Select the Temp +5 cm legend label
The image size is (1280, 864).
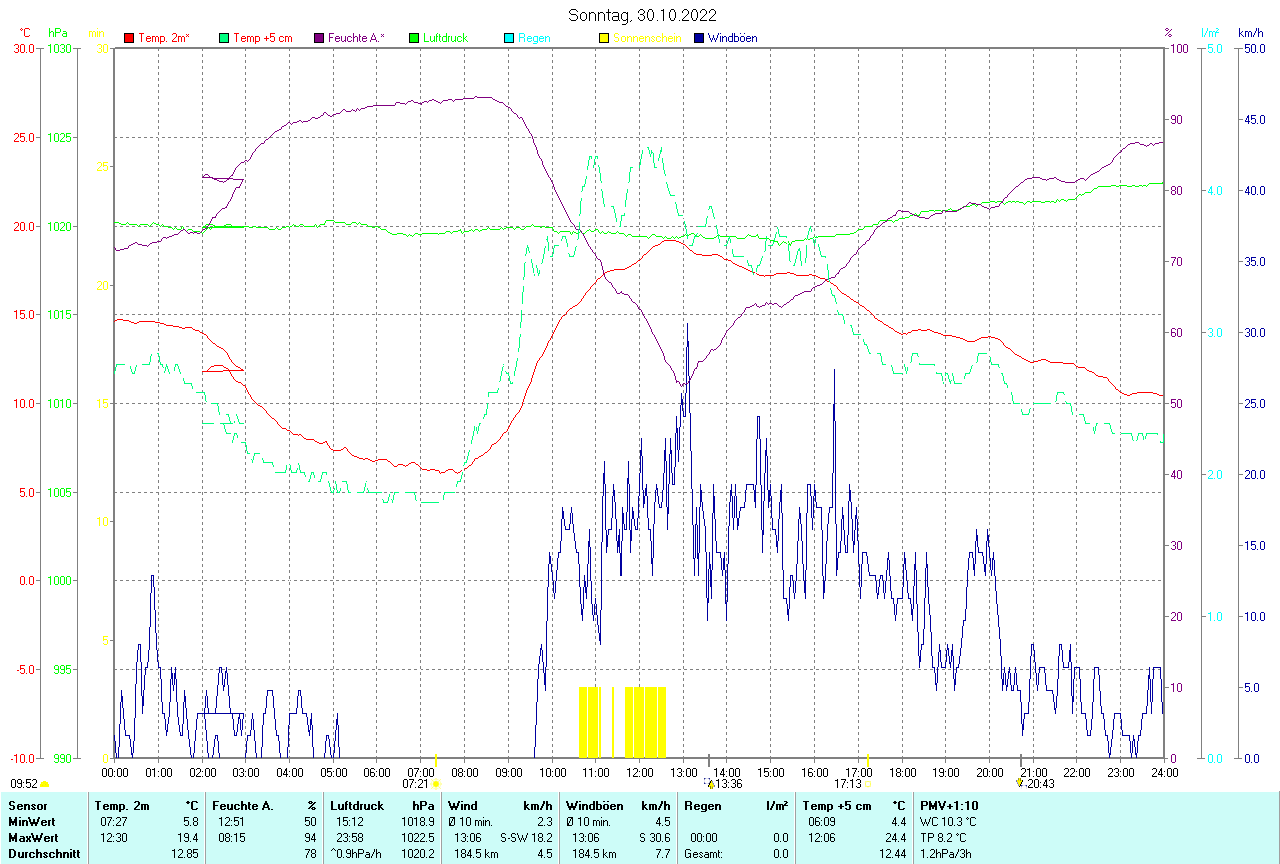(x=263, y=38)
